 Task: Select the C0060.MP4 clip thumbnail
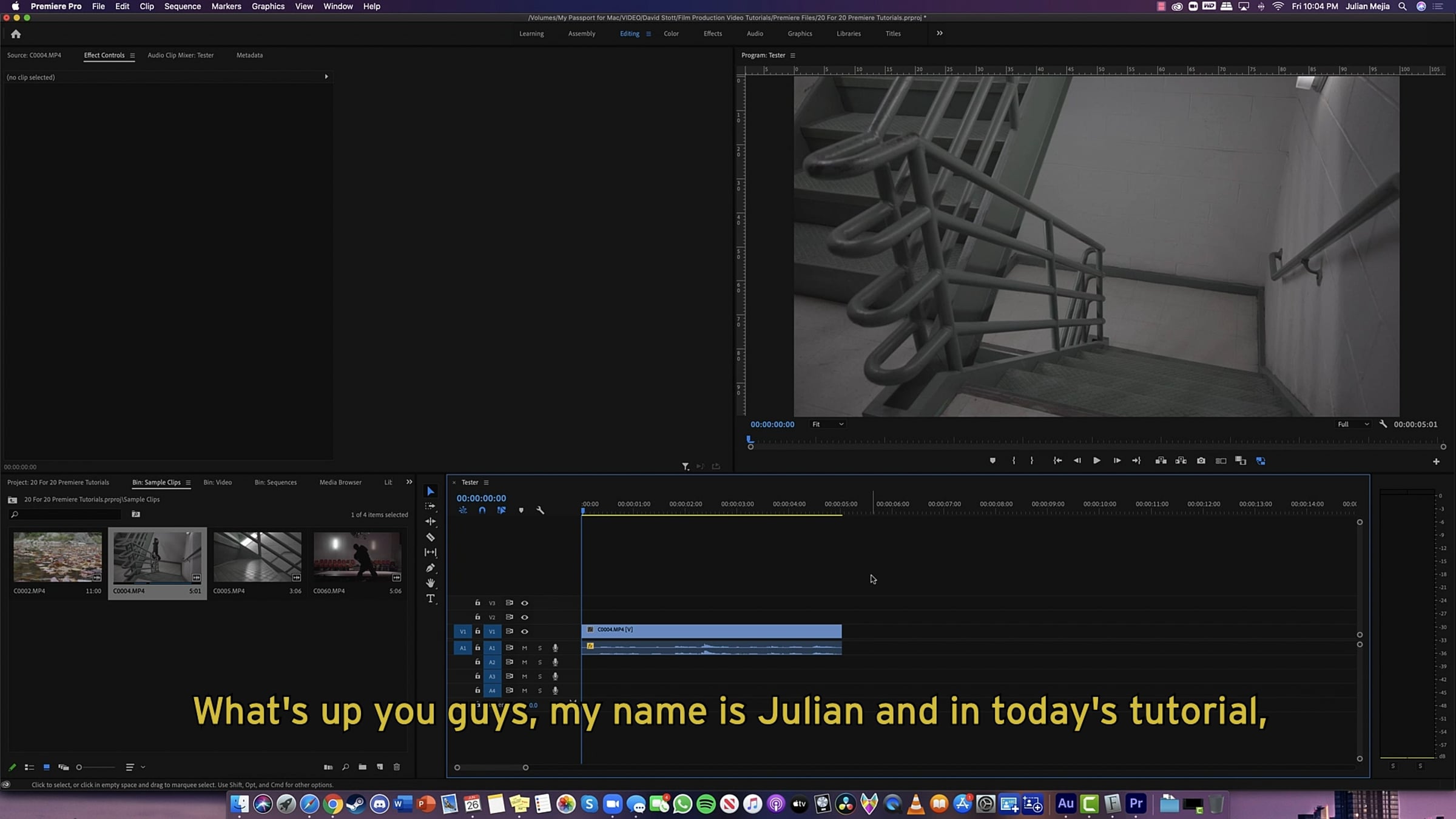[x=357, y=557]
